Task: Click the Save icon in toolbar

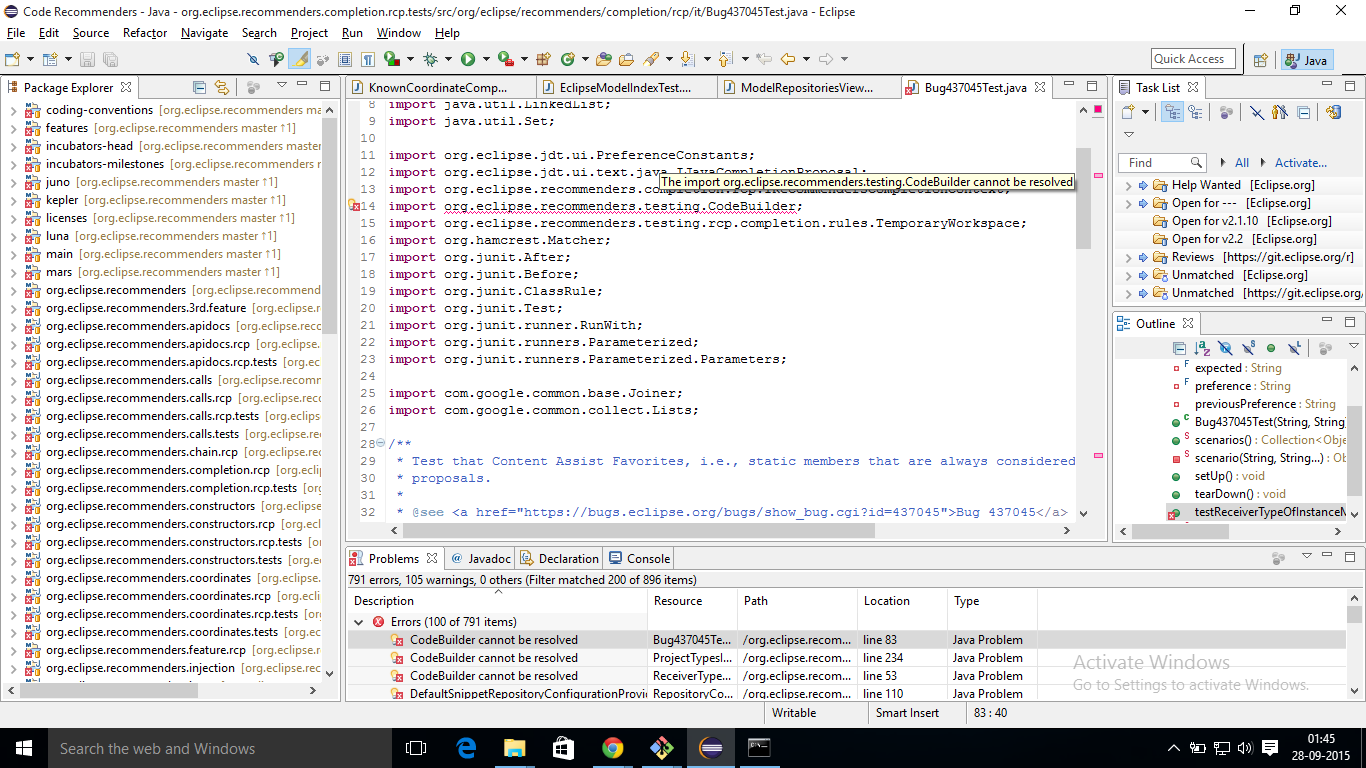Action: (86, 59)
